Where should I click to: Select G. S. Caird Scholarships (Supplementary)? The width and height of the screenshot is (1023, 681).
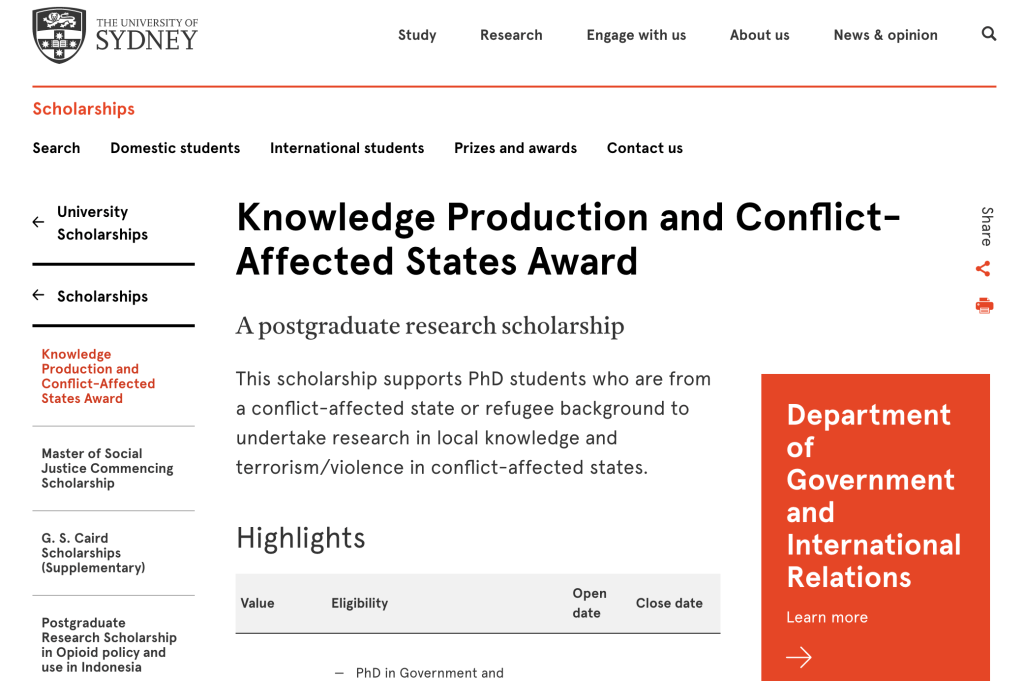coord(93,553)
